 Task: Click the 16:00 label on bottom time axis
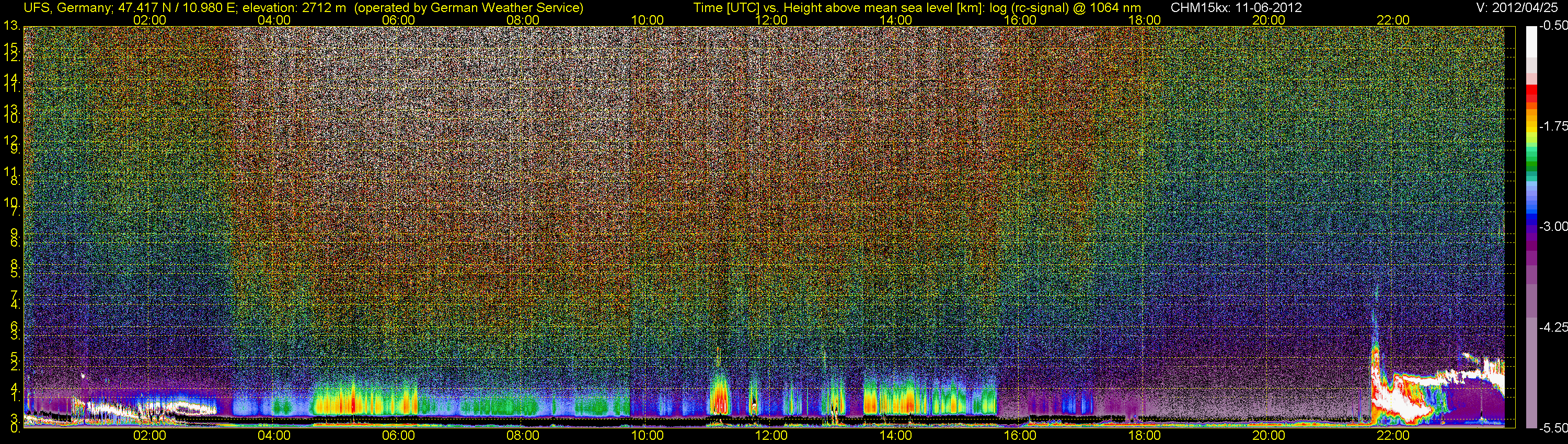coord(1020,436)
